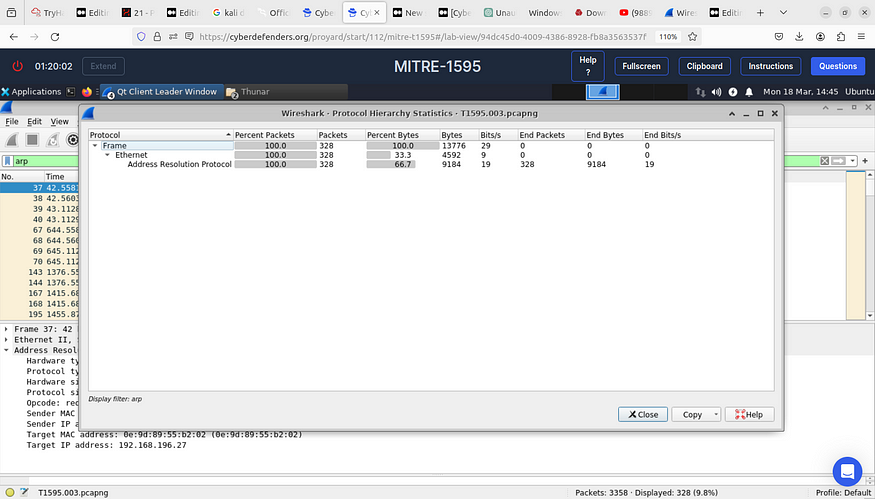The height and width of the screenshot is (499, 875).
Task: Click the network connection arrows icon
Action: (700, 92)
